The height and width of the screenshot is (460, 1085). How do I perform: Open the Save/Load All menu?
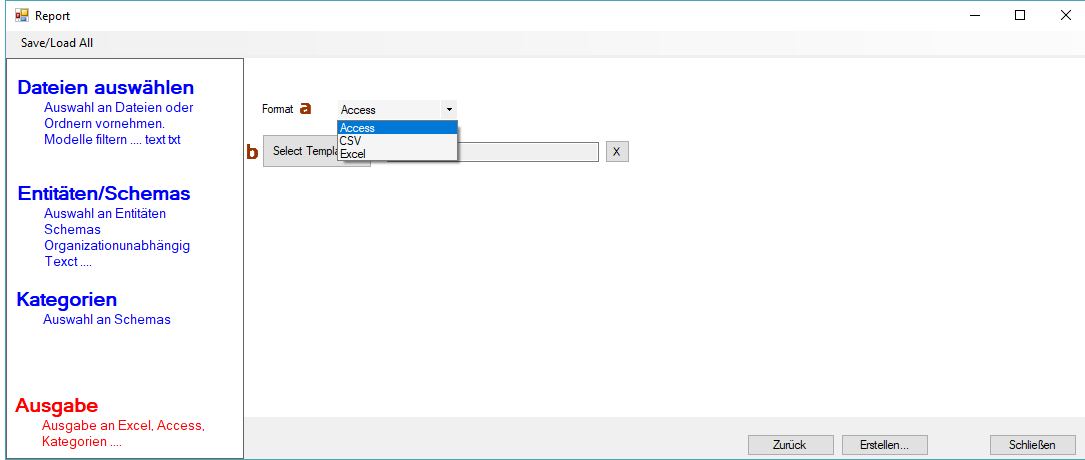pyautogui.click(x=57, y=43)
